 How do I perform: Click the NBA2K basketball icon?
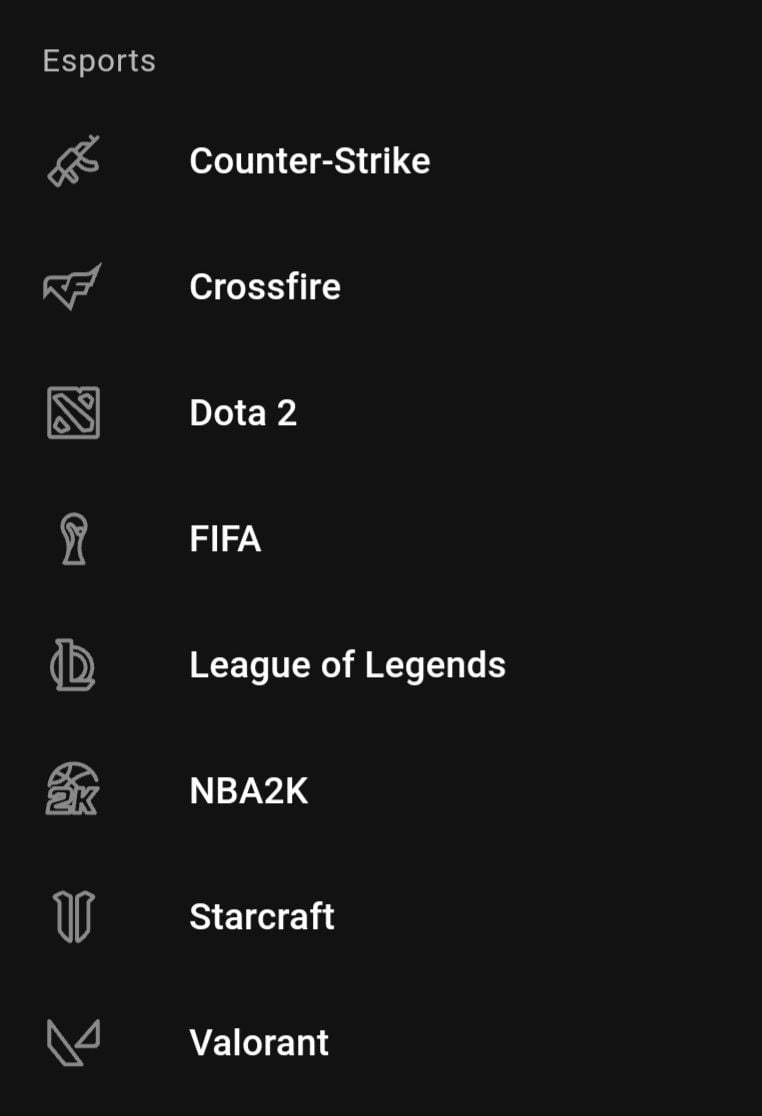tap(73, 791)
